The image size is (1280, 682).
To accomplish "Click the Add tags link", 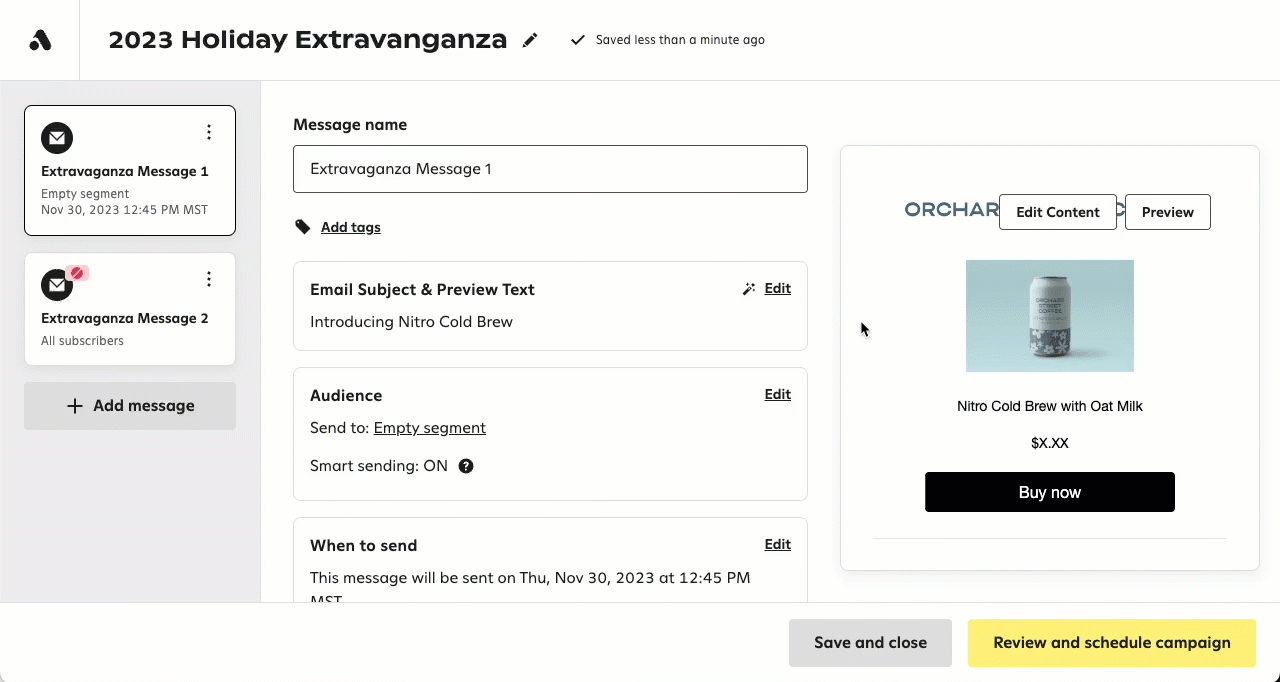I will click(x=350, y=227).
